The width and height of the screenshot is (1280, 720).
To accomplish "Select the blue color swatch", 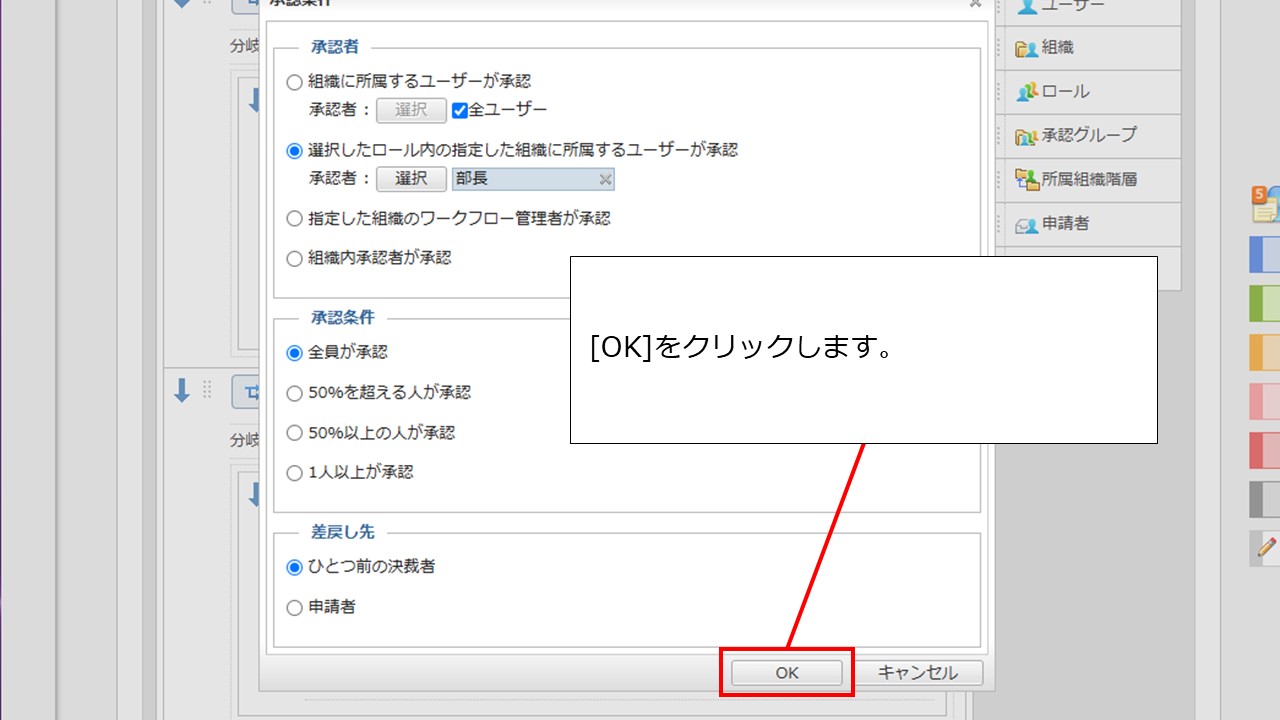I will tap(1264, 255).
